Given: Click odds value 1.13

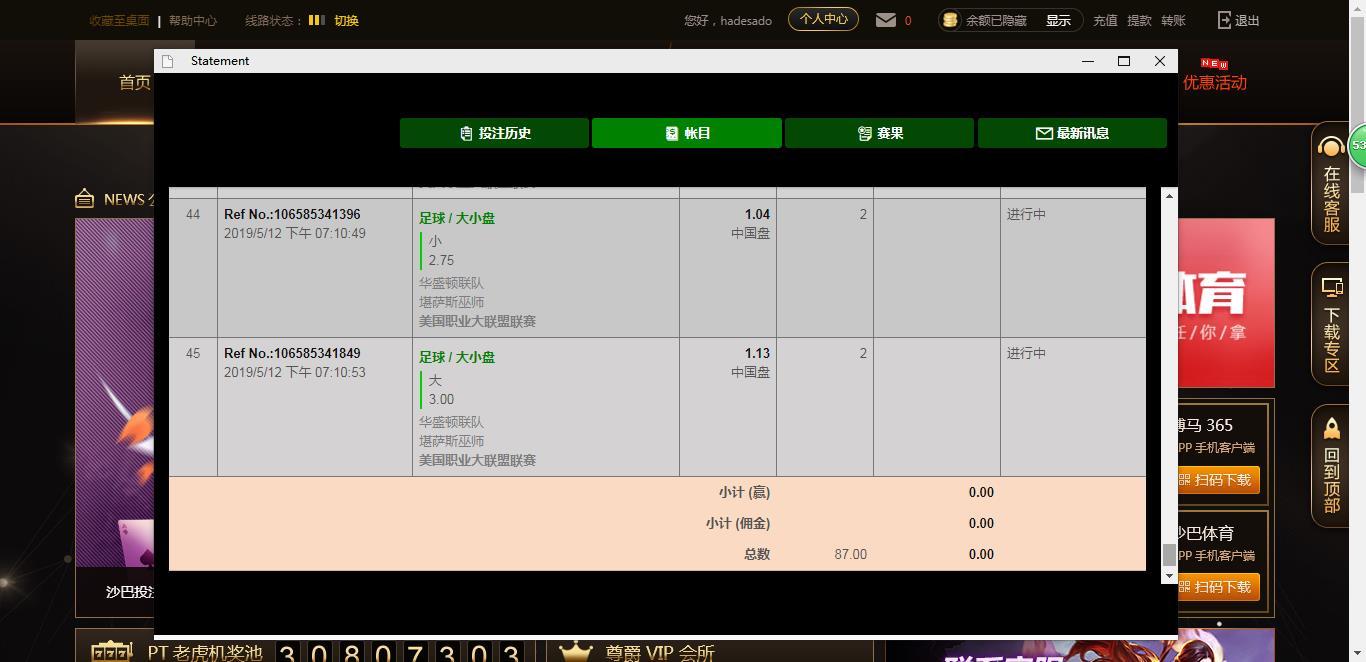Looking at the screenshot, I should click(x=757, y=353).
